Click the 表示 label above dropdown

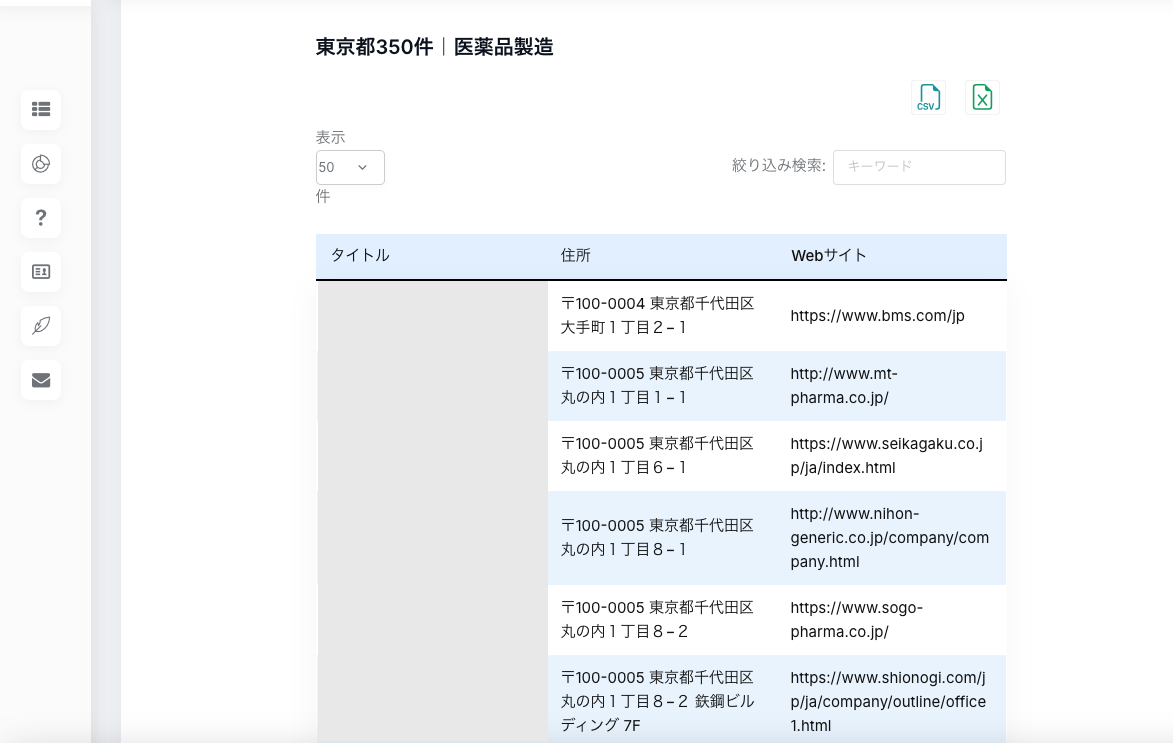(x=331, y=138)
